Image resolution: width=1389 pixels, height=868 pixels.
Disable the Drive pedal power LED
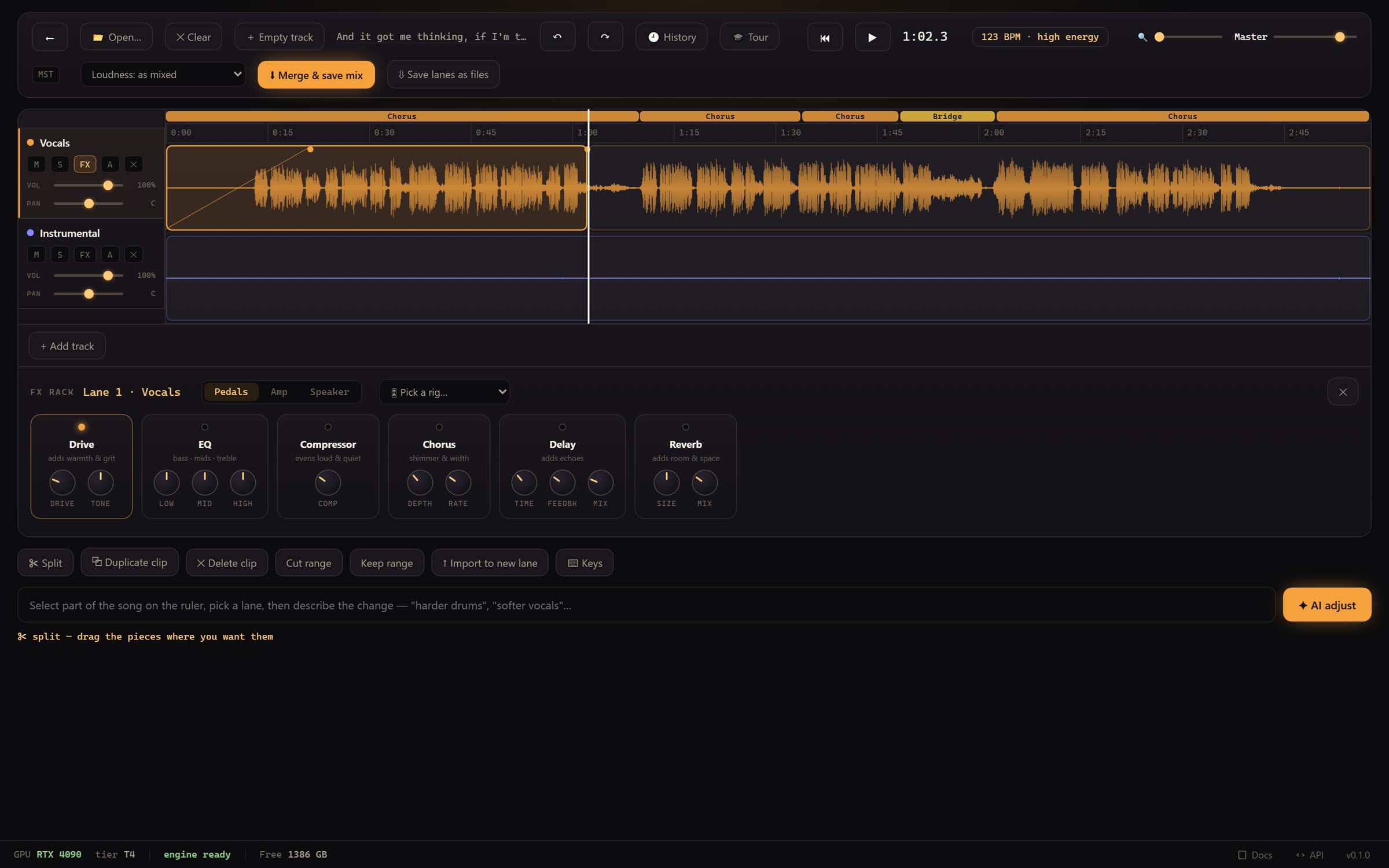pyautogui.click(x=82, y=427)
